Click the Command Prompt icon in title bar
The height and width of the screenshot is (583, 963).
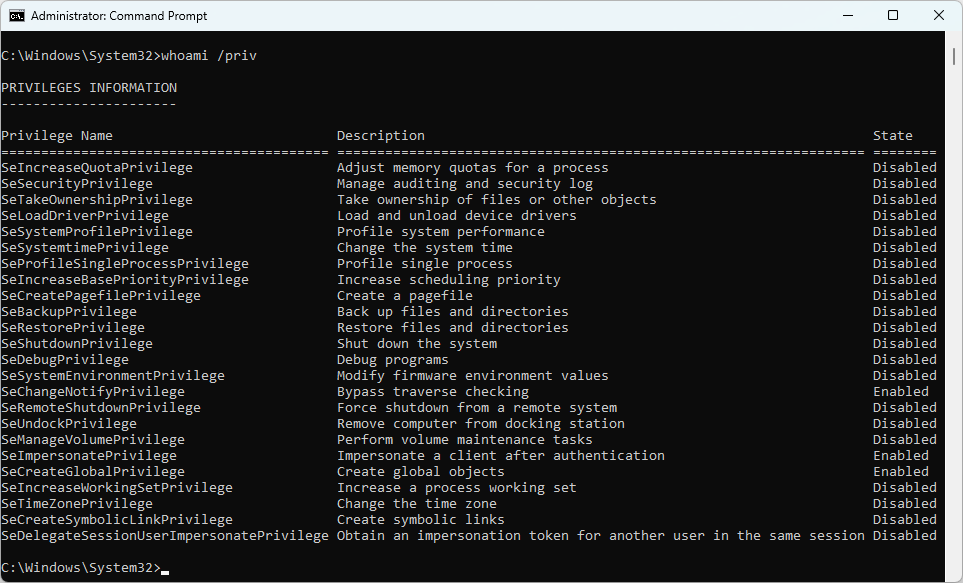tap(17, 16)
